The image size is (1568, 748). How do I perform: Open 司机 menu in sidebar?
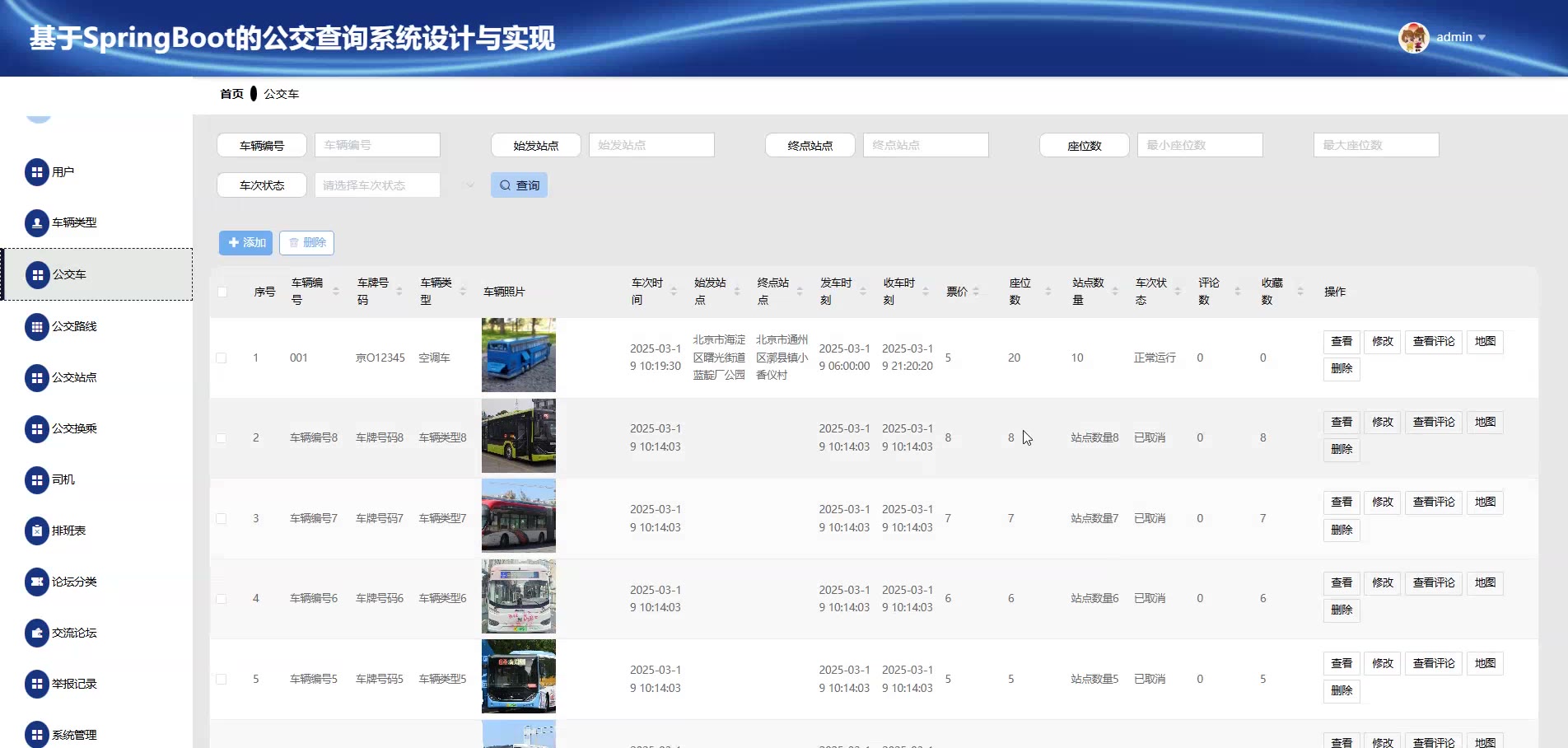coord(63,480)
